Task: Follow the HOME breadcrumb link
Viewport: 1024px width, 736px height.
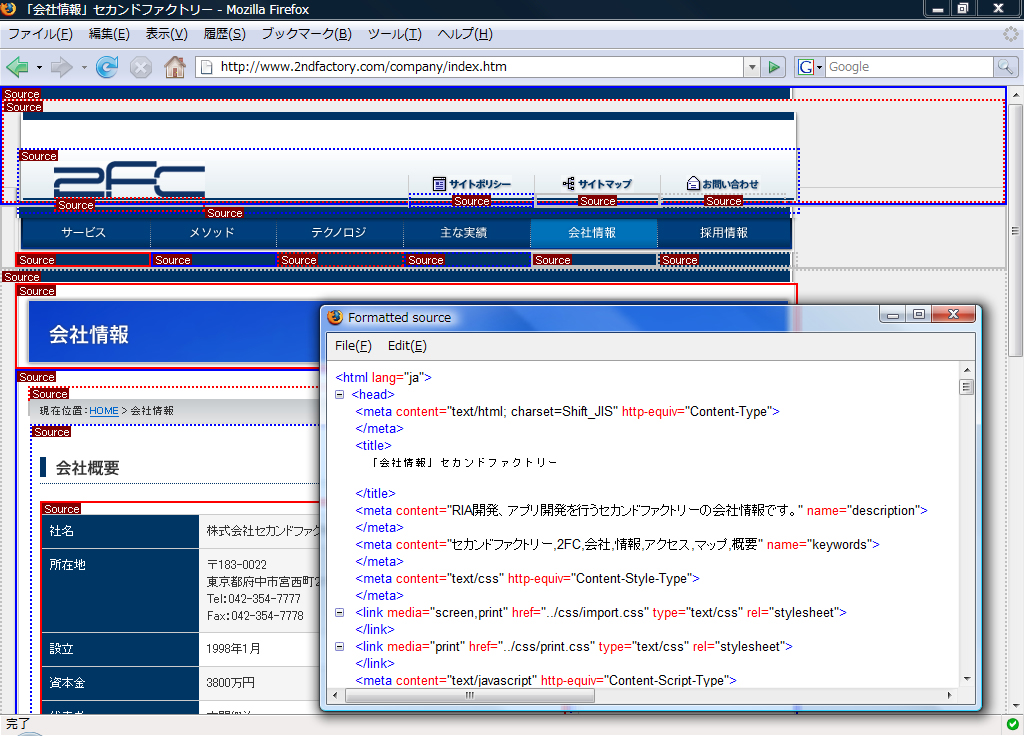Action: point(104,411)
